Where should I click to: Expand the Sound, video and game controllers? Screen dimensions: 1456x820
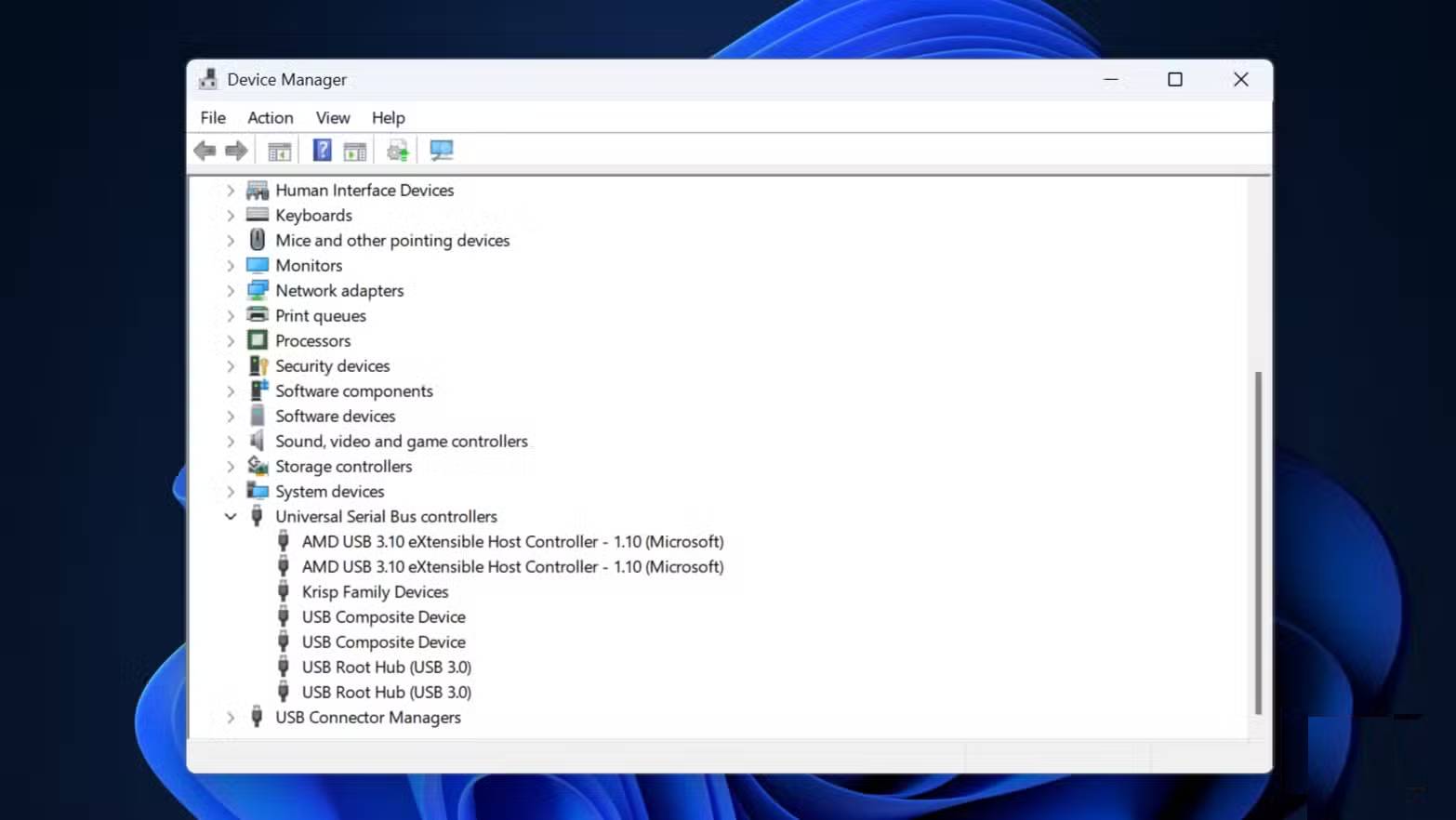(x=231, y=442)
